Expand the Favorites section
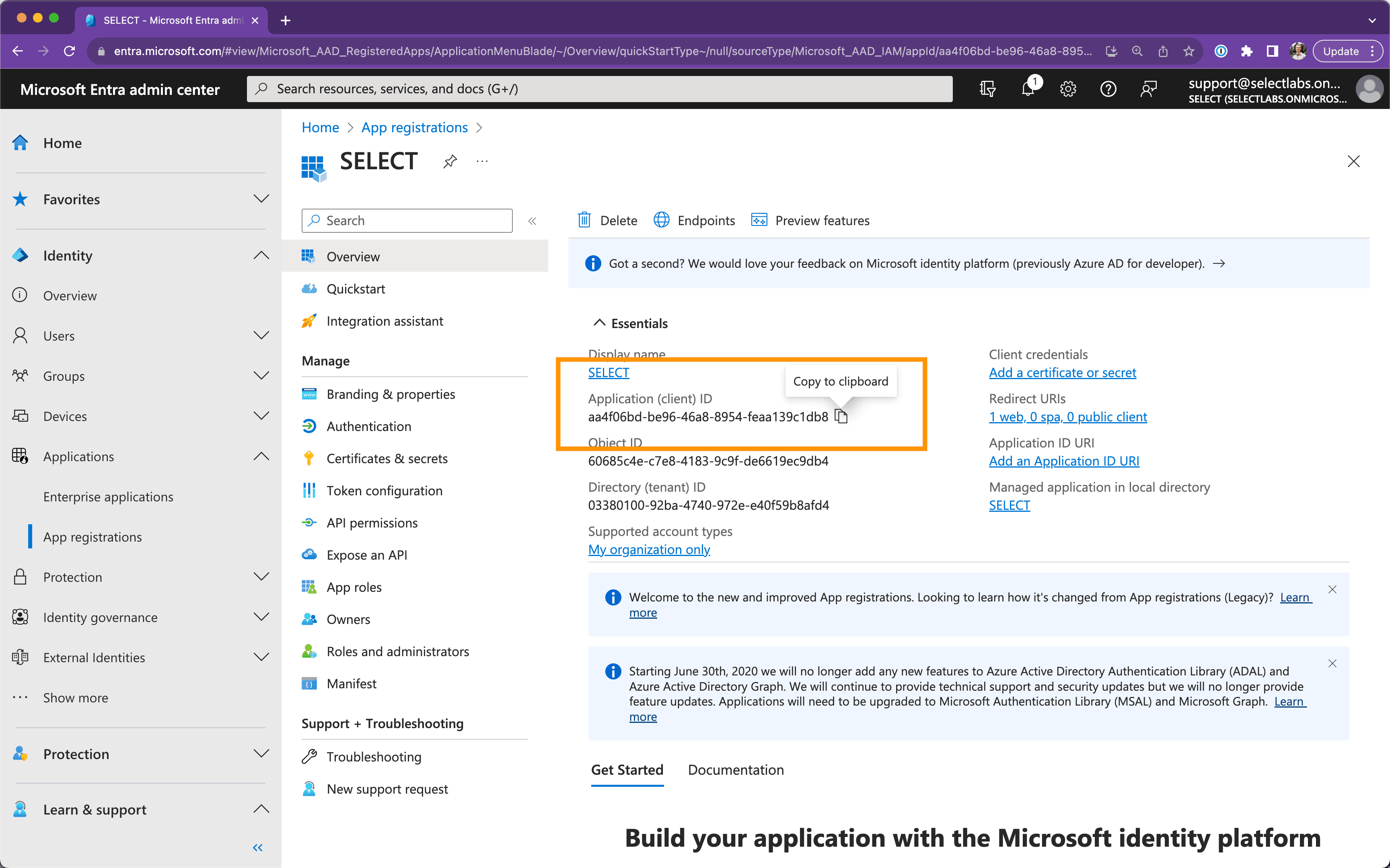Screen dimensions: 1390x868 261,199
